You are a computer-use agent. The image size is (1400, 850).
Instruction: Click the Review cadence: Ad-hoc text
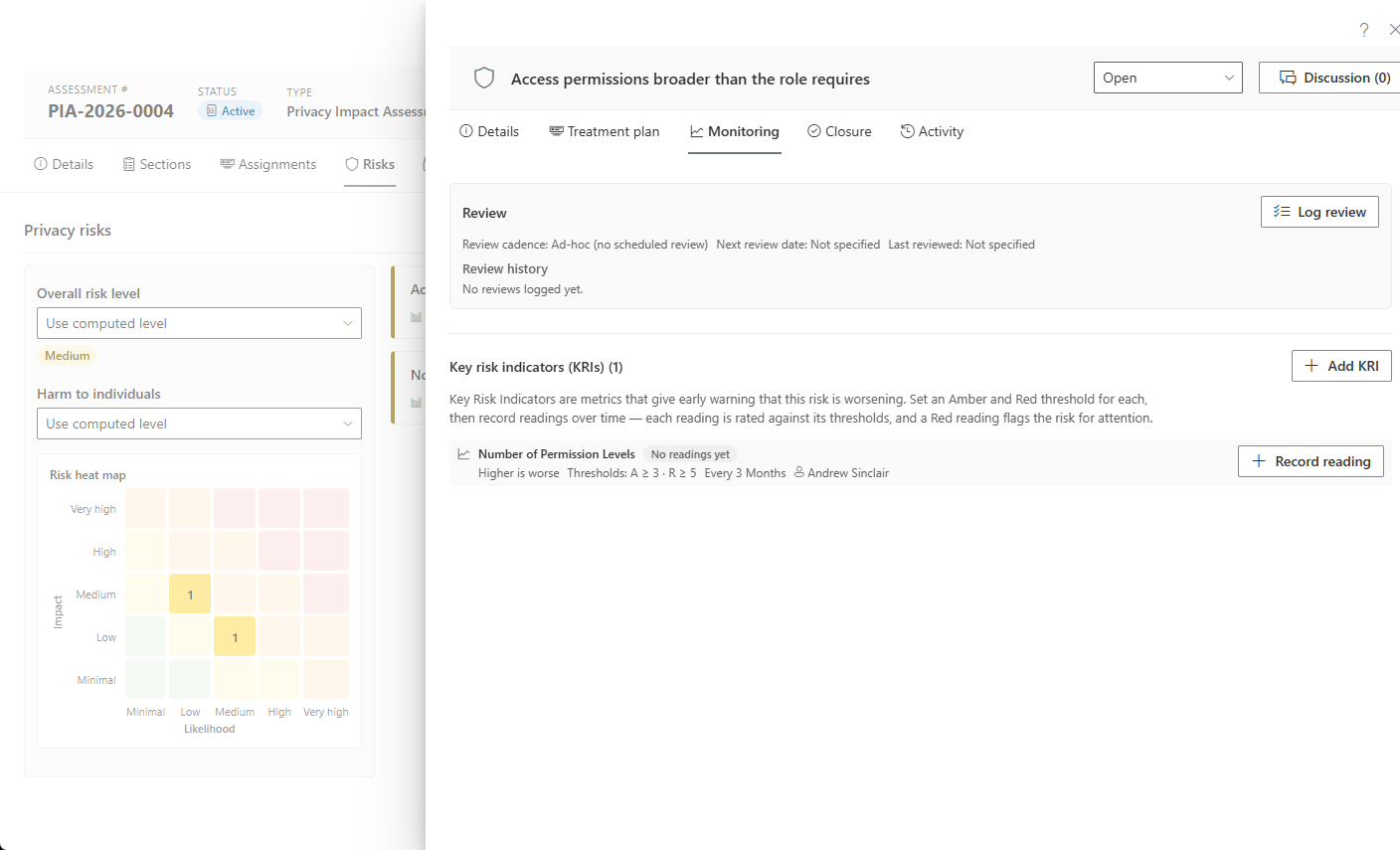click(586, 245)
